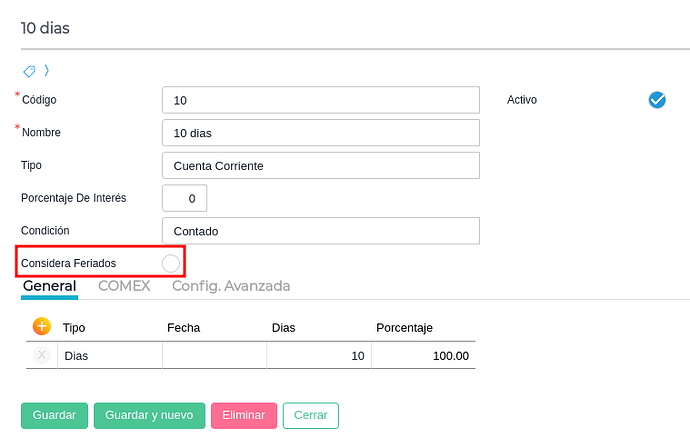Add a new row with plus icon
This screenshot has height=438, width=690.
[42, 327]
